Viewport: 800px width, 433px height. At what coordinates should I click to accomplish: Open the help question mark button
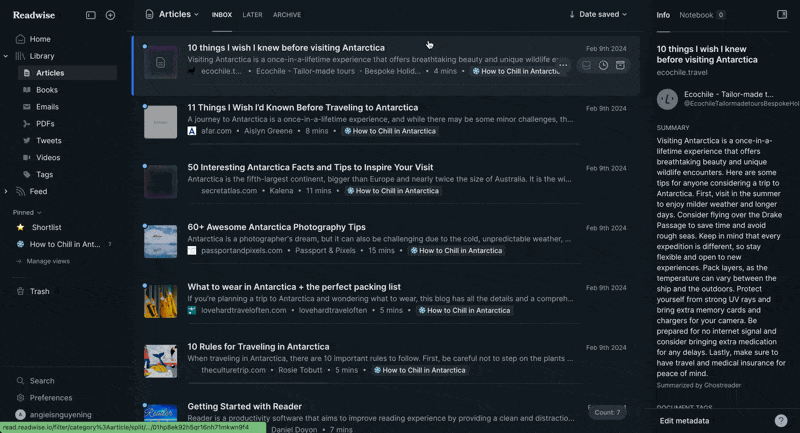point(781,420)
